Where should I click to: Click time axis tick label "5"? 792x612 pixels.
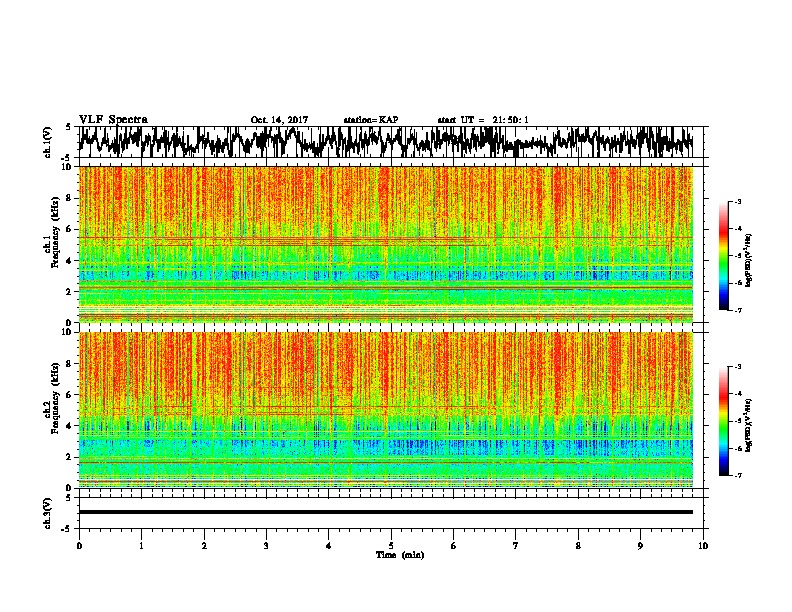click(x=391, y=546)
